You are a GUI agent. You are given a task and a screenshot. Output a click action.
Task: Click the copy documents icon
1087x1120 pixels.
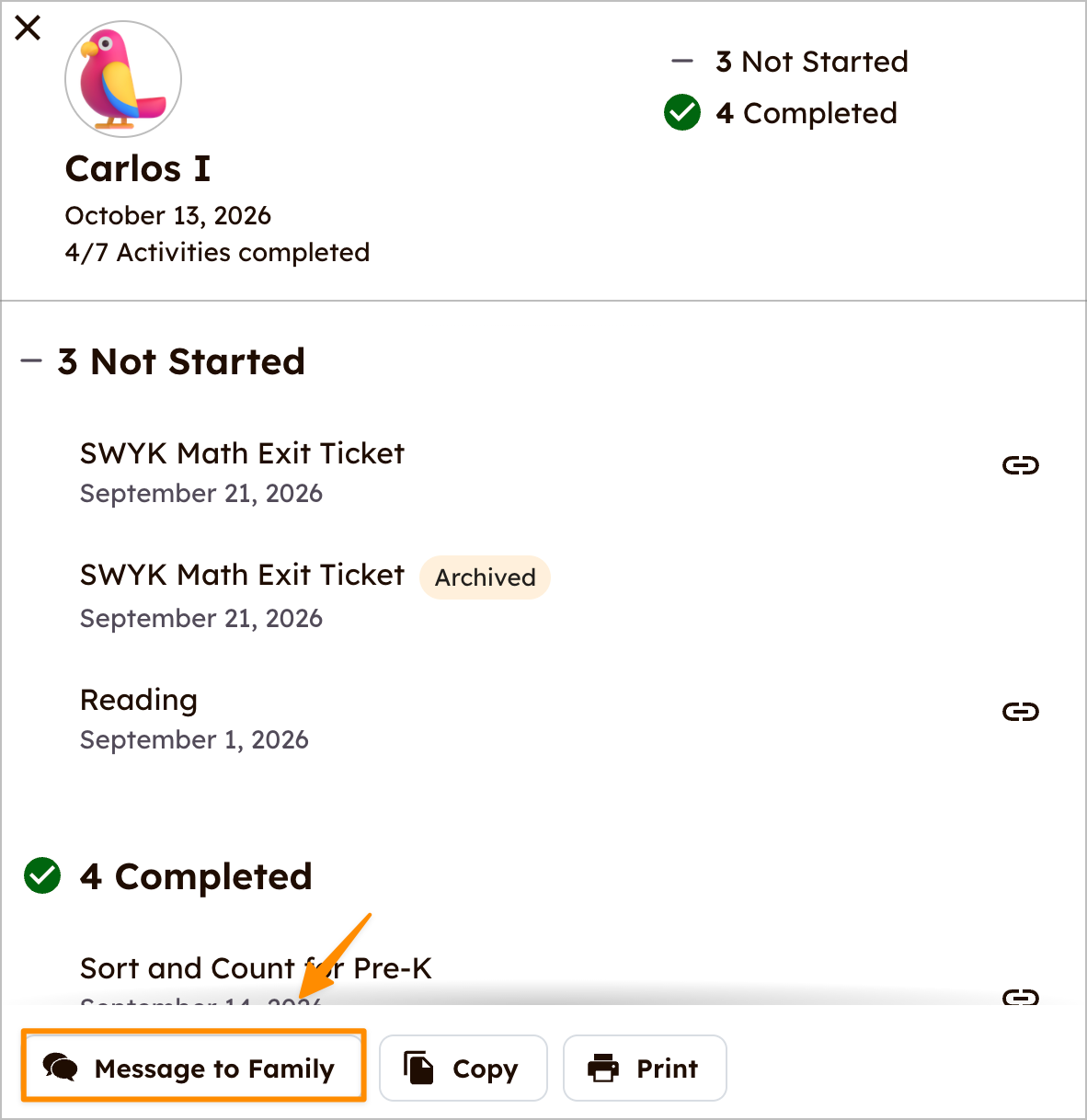[418, 1068]
